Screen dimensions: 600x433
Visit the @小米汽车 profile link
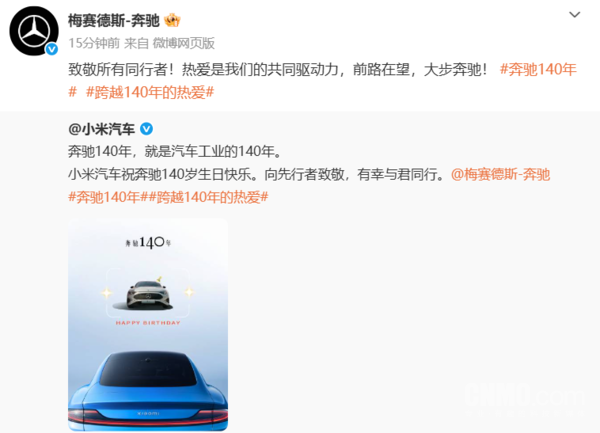[101, 129]
